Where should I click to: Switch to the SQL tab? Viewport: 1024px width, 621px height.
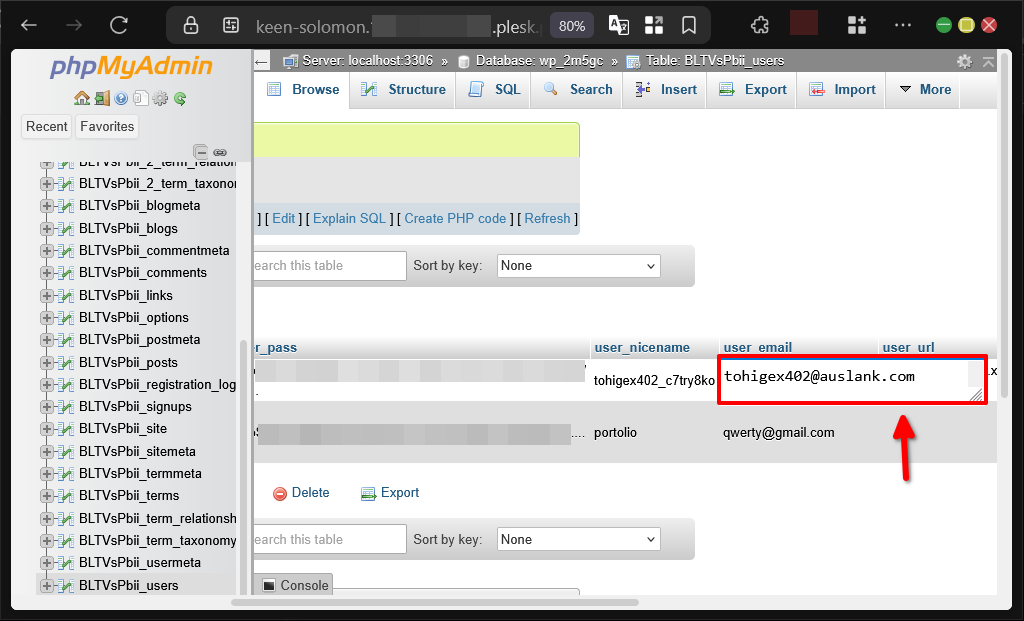(497, 89)
